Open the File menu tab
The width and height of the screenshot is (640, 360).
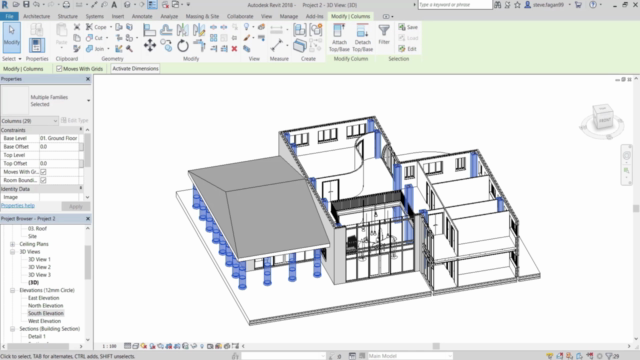pyautogui.click(x=9, y=16)
